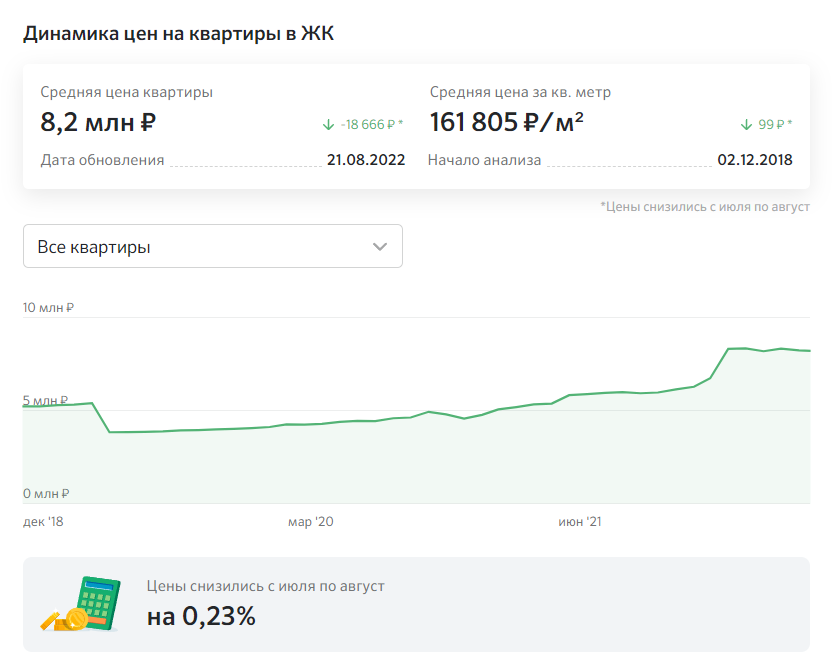Viewport: 832px width, 669px height.
Task: Click the 'июн '21' x-axis label
Action: pos(580,522)
